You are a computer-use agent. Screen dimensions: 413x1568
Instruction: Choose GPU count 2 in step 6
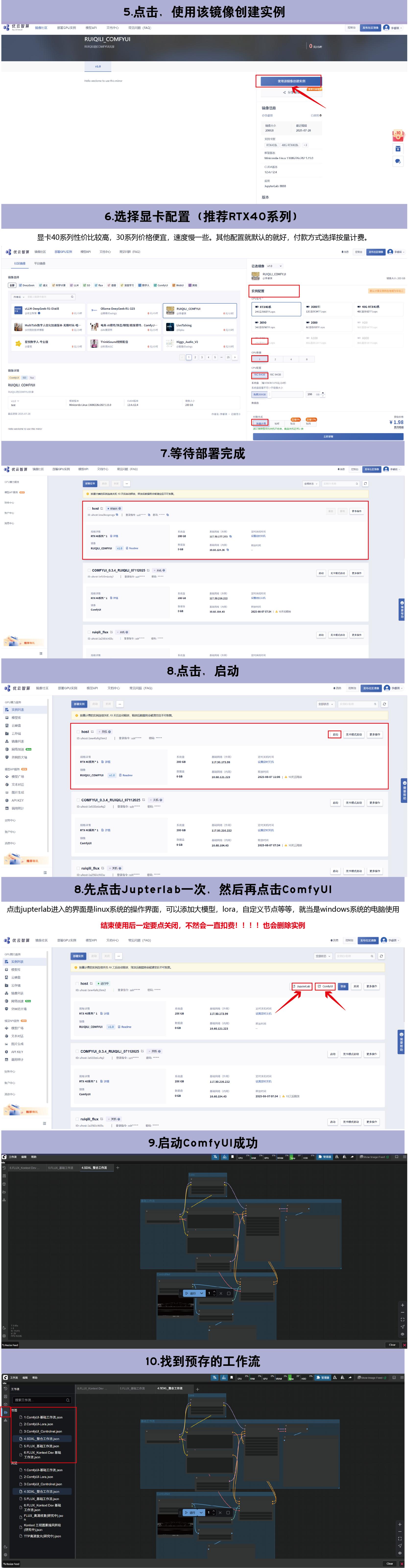coord(275,359)
